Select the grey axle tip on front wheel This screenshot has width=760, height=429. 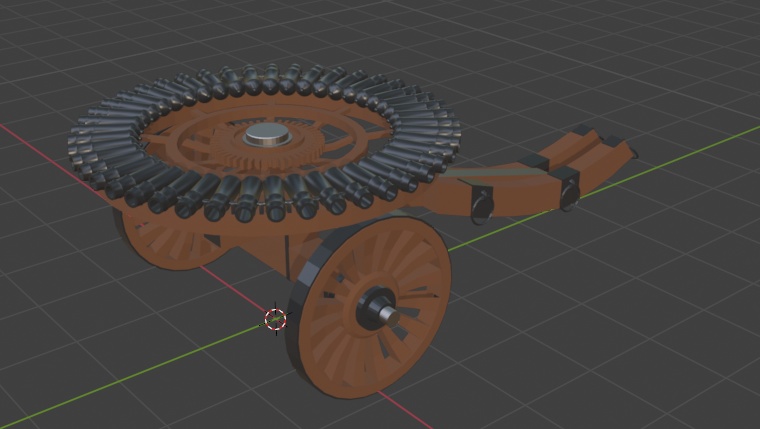390,316
